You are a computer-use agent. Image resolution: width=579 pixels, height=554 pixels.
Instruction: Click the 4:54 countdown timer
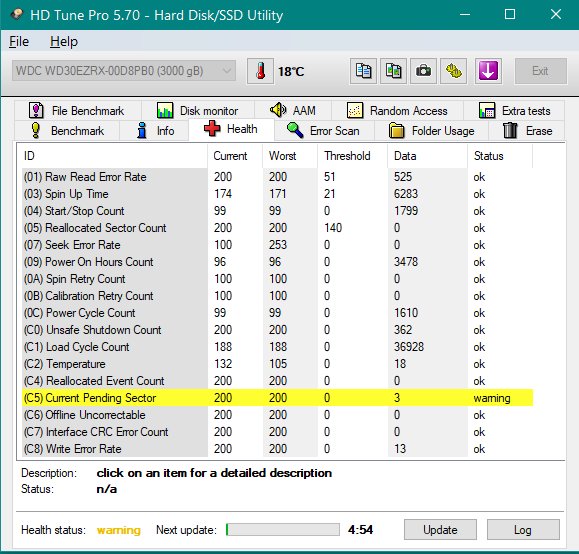360,530
